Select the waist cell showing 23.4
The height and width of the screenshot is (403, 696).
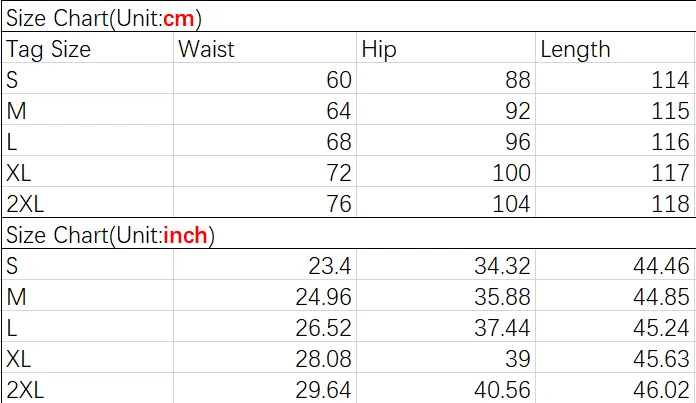(265, 265)
